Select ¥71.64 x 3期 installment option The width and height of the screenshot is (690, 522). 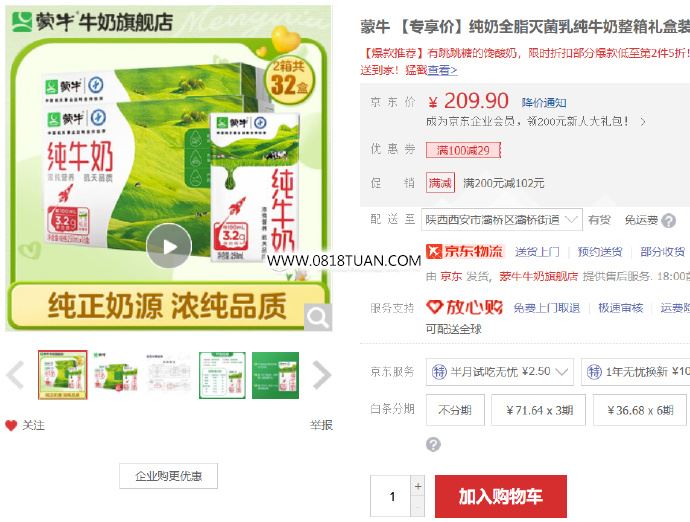pyautogui.click(x=538, y=410)
